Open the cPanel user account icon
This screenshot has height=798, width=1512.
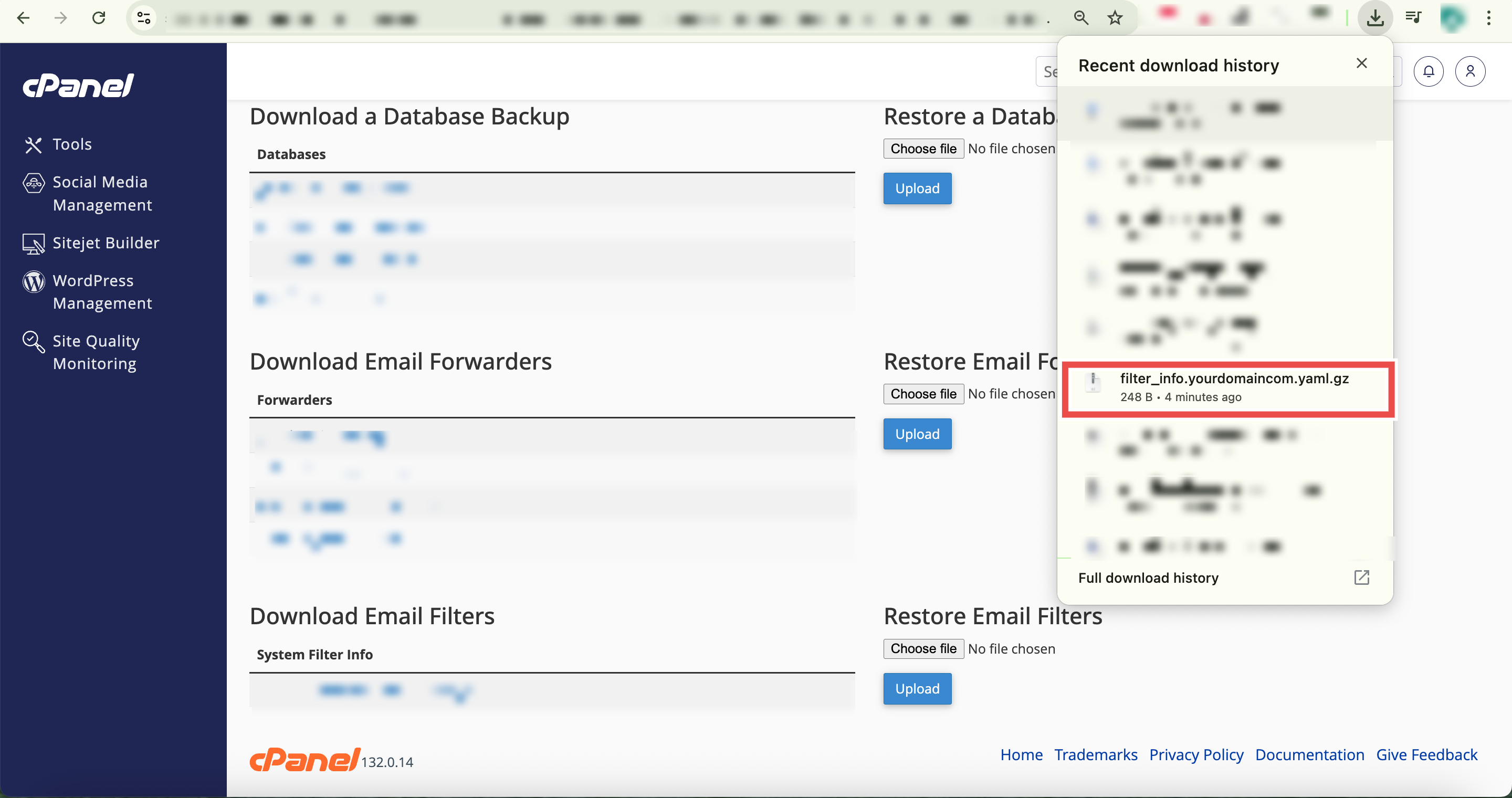(1470, 71)
